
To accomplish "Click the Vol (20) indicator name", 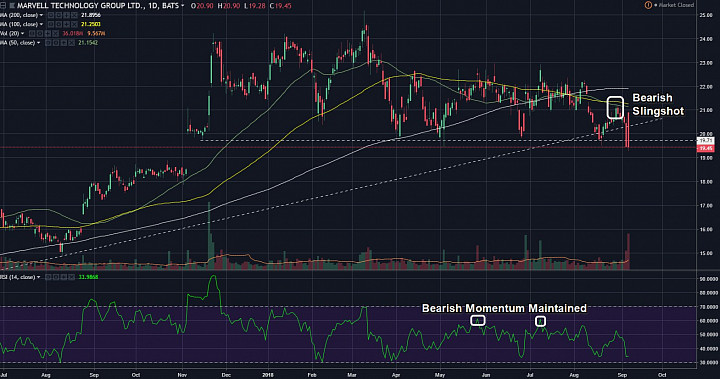I will (9, 34).
